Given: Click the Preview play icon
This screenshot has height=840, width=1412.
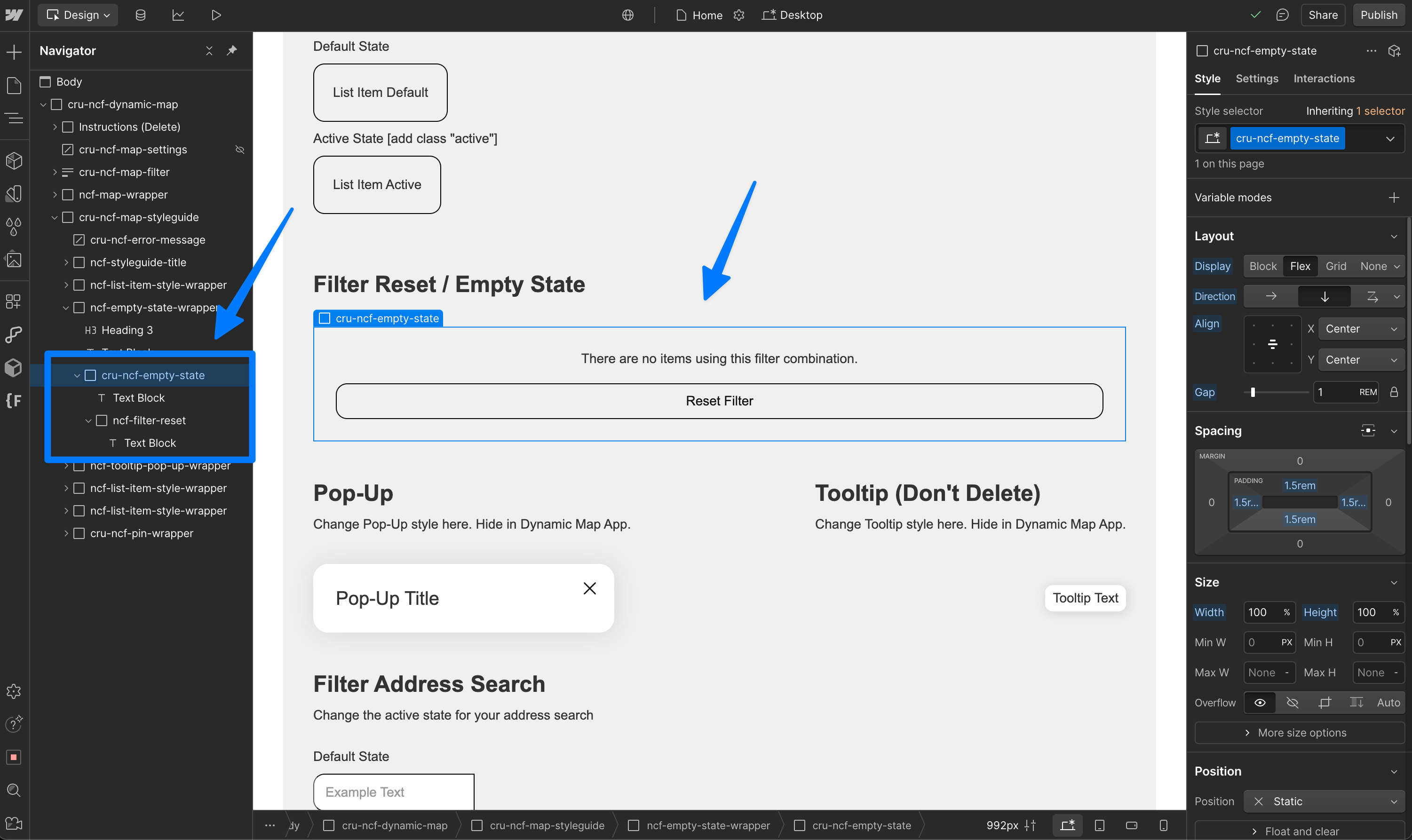Looking at the screenshot, I should pos(215,15).
